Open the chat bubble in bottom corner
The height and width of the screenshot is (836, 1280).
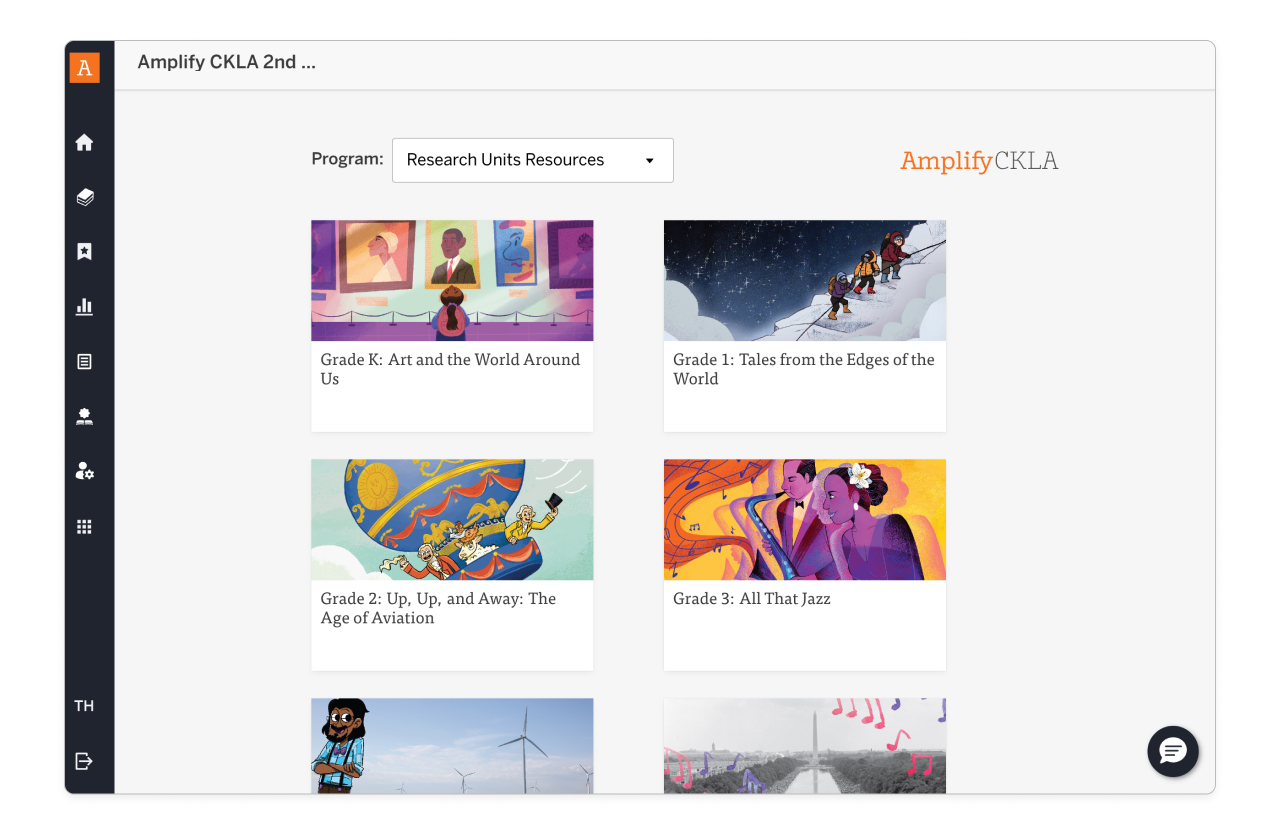[x=1172, y=751]
